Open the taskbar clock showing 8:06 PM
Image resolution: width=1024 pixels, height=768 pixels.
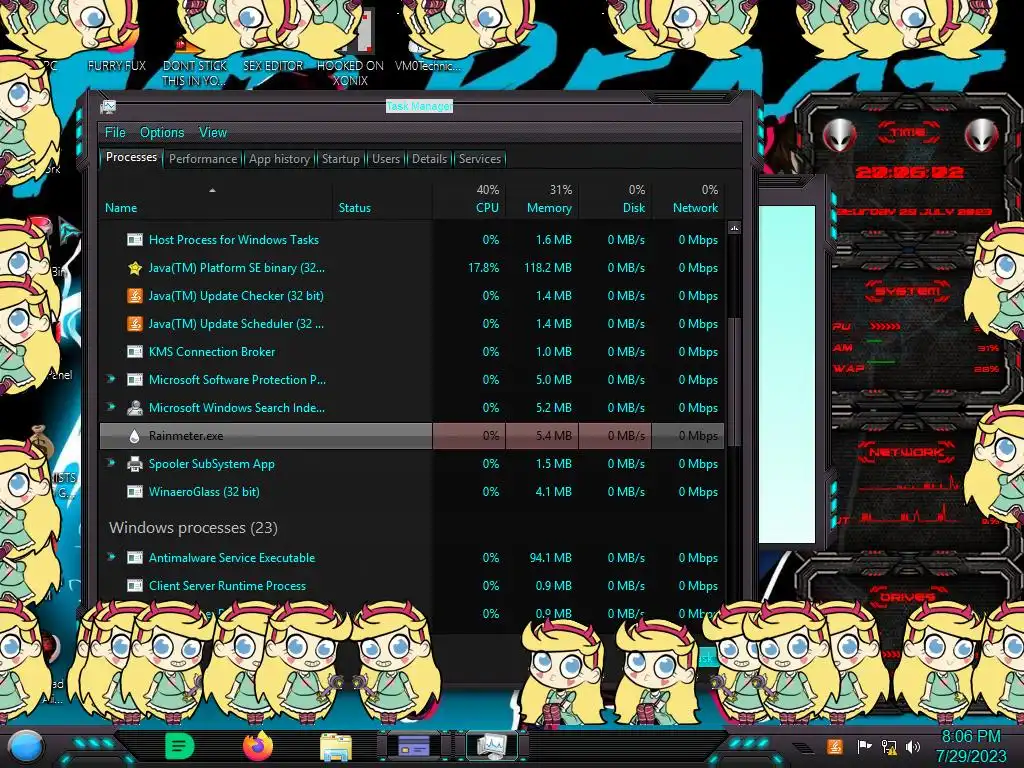pyautogui.click(x=971, y=746)
